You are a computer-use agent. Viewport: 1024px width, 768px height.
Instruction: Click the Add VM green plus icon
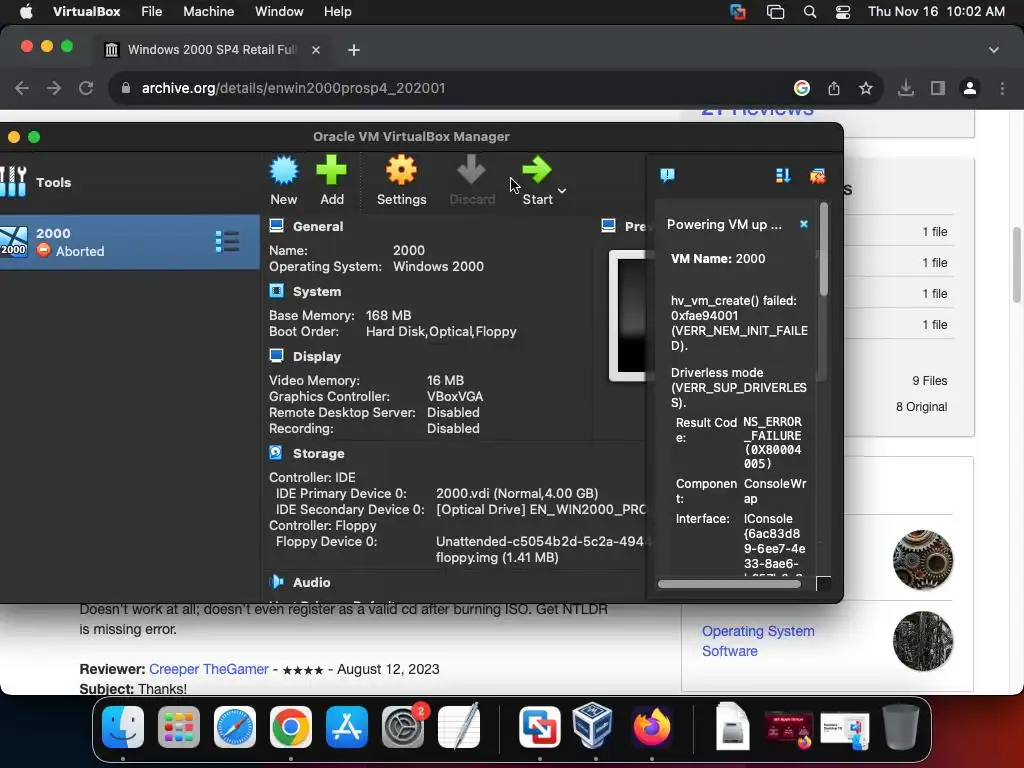(x=332, y=171)
